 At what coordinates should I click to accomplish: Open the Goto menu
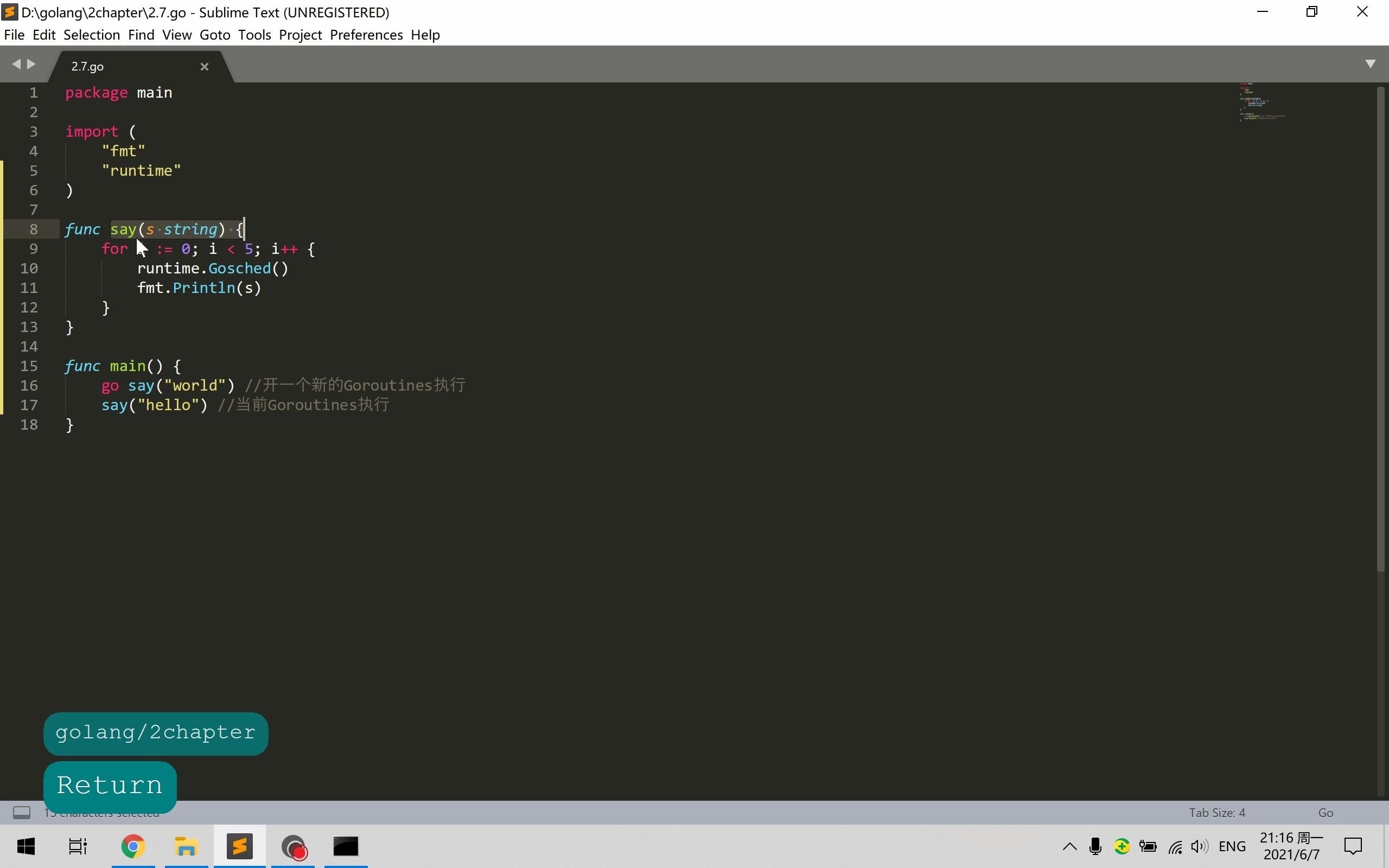[215, 35]
